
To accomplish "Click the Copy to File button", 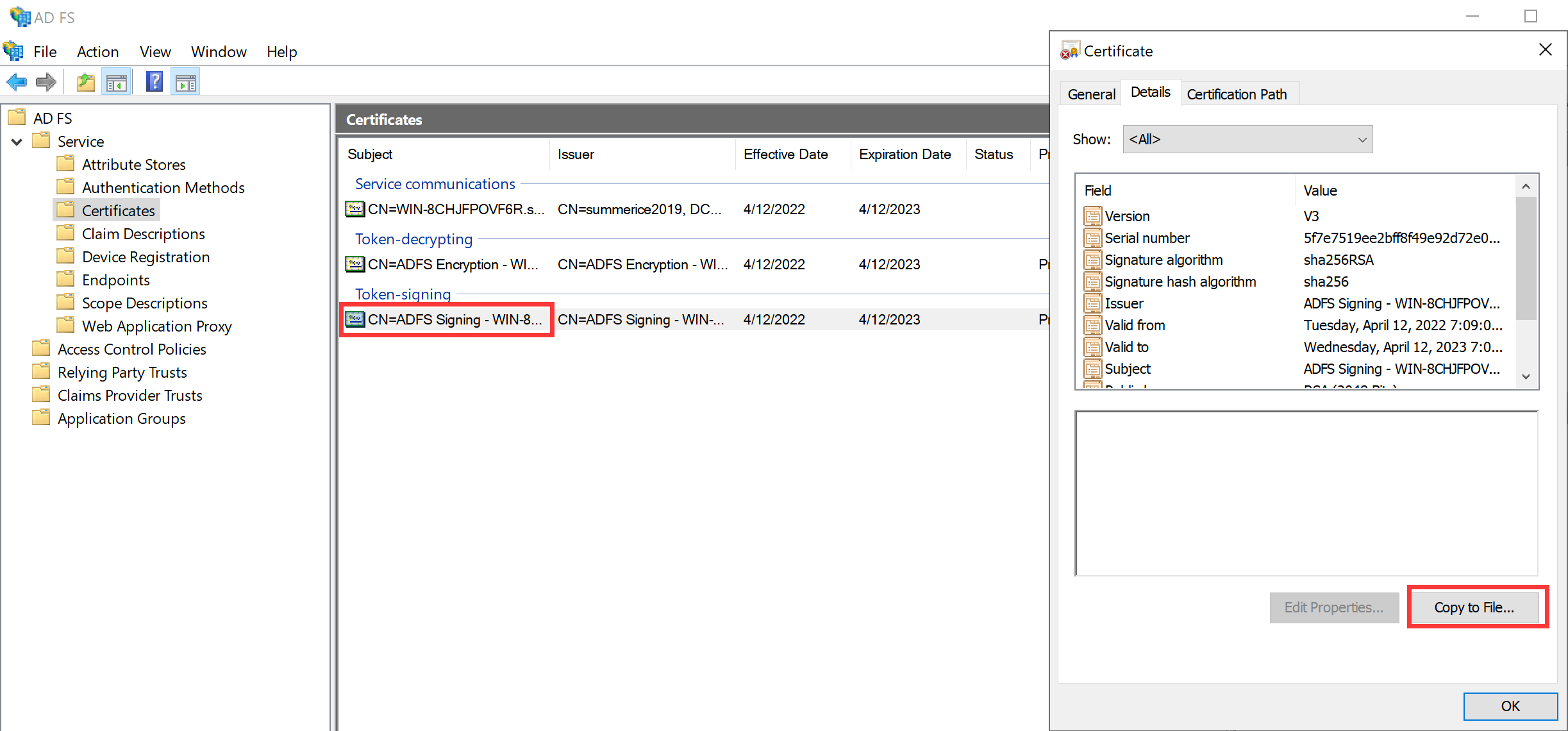I will tap(1474, 607).
